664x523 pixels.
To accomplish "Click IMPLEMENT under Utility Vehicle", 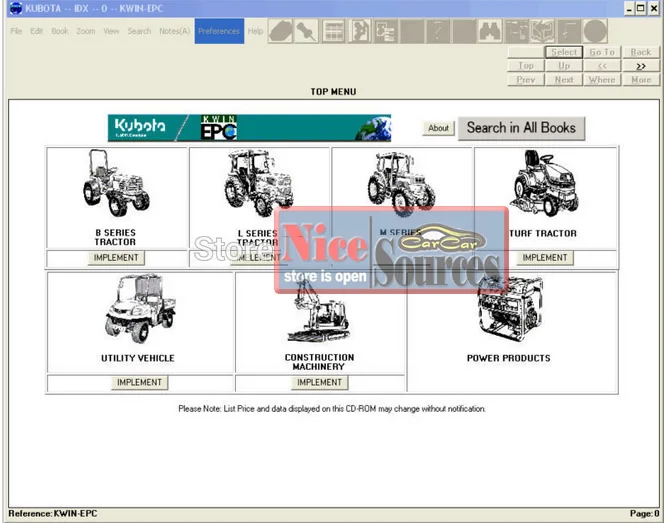I will pos(139,382).
